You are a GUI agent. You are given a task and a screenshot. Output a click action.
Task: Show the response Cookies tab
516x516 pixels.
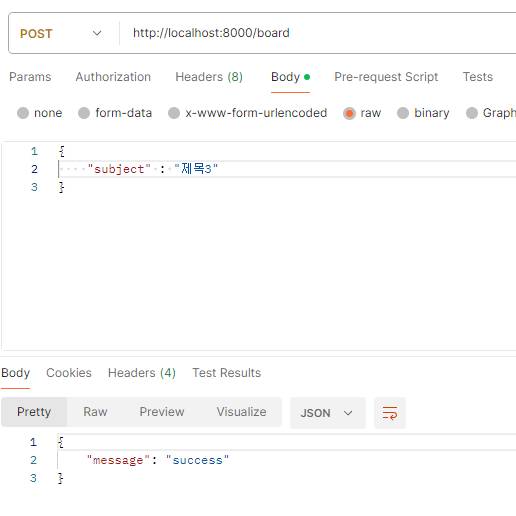(x=69, y=373)
